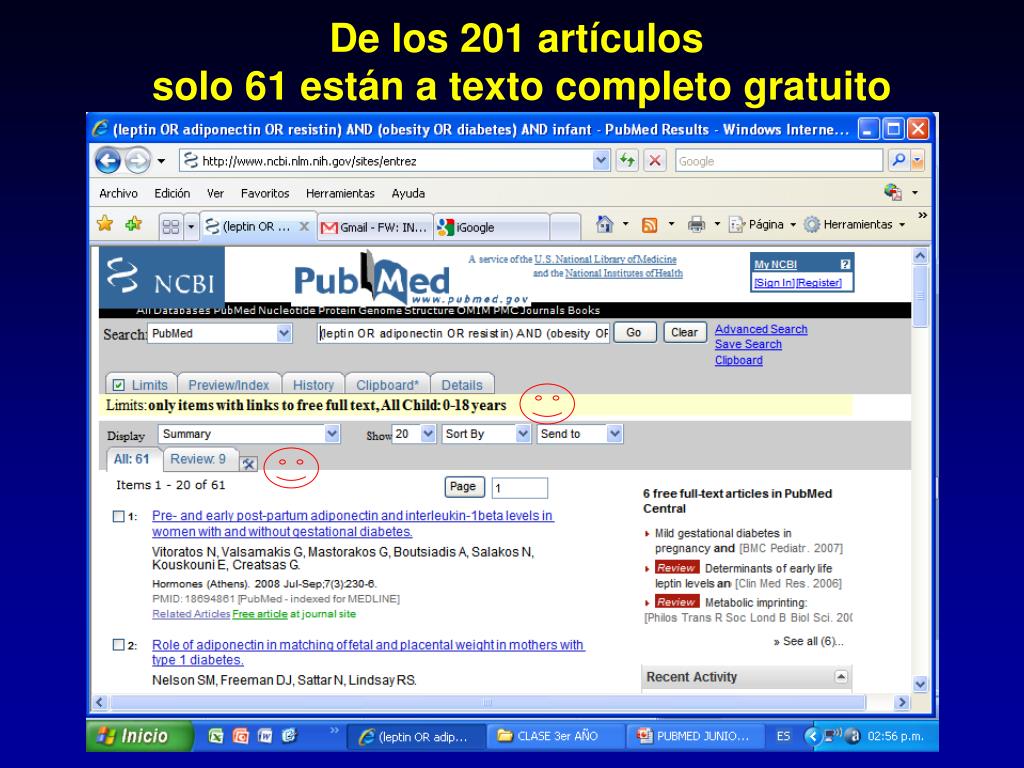
Task: Open Favorites Center star icon
Action: click(x=104, y=224)
